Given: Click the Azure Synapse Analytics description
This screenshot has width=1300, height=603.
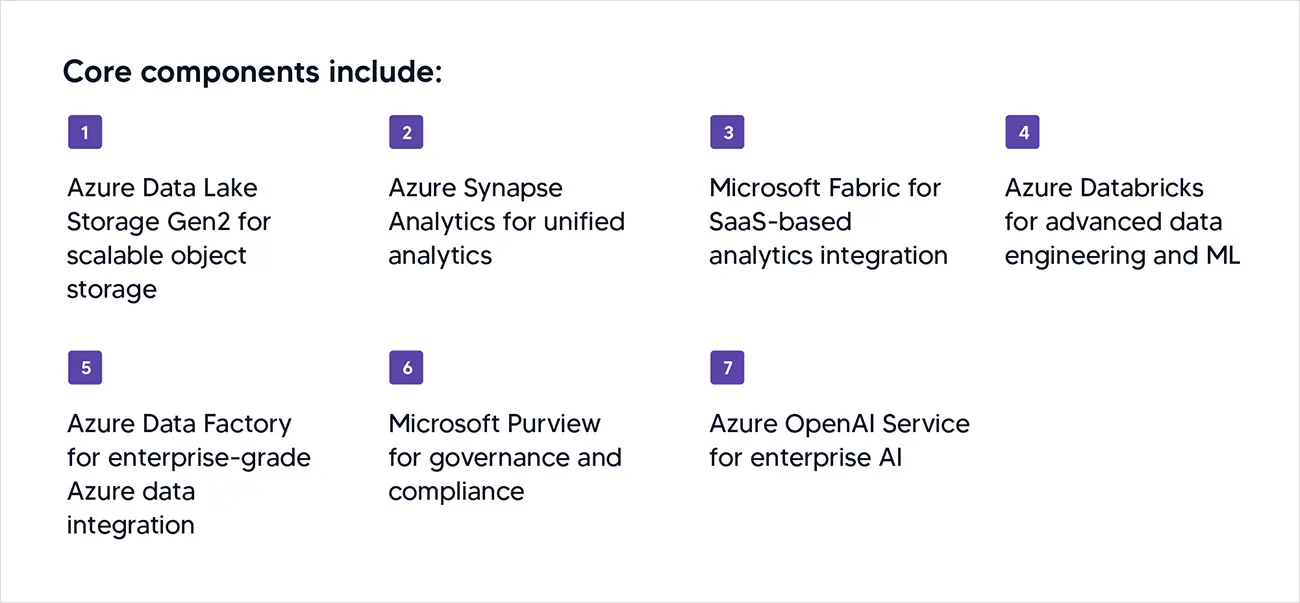Looking at the screenshot, I should (x=507, y=221).
